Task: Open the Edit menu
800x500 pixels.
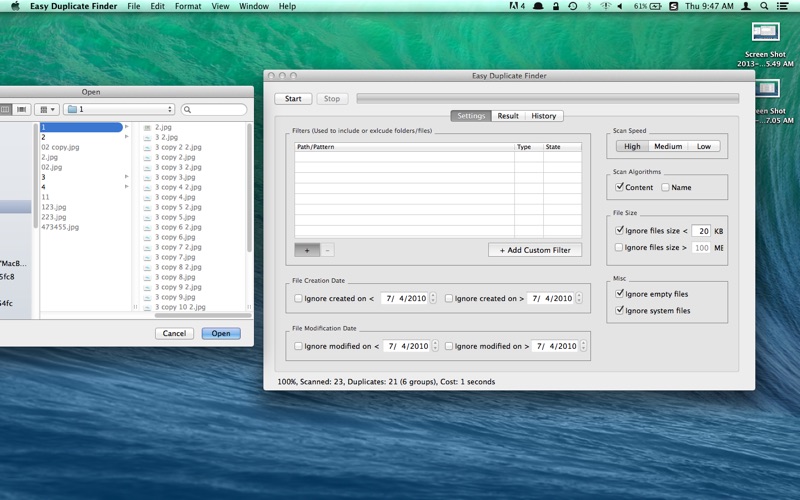Action: (158, 6)
